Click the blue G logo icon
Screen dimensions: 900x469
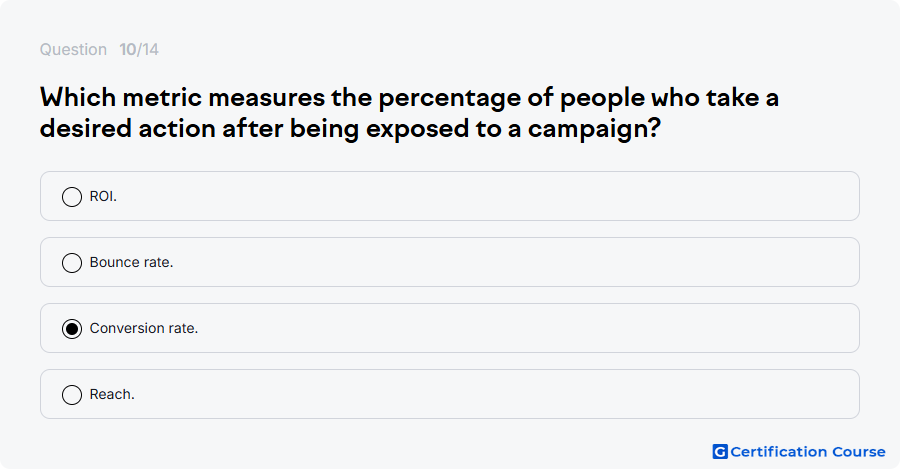(x=720, y=452)
